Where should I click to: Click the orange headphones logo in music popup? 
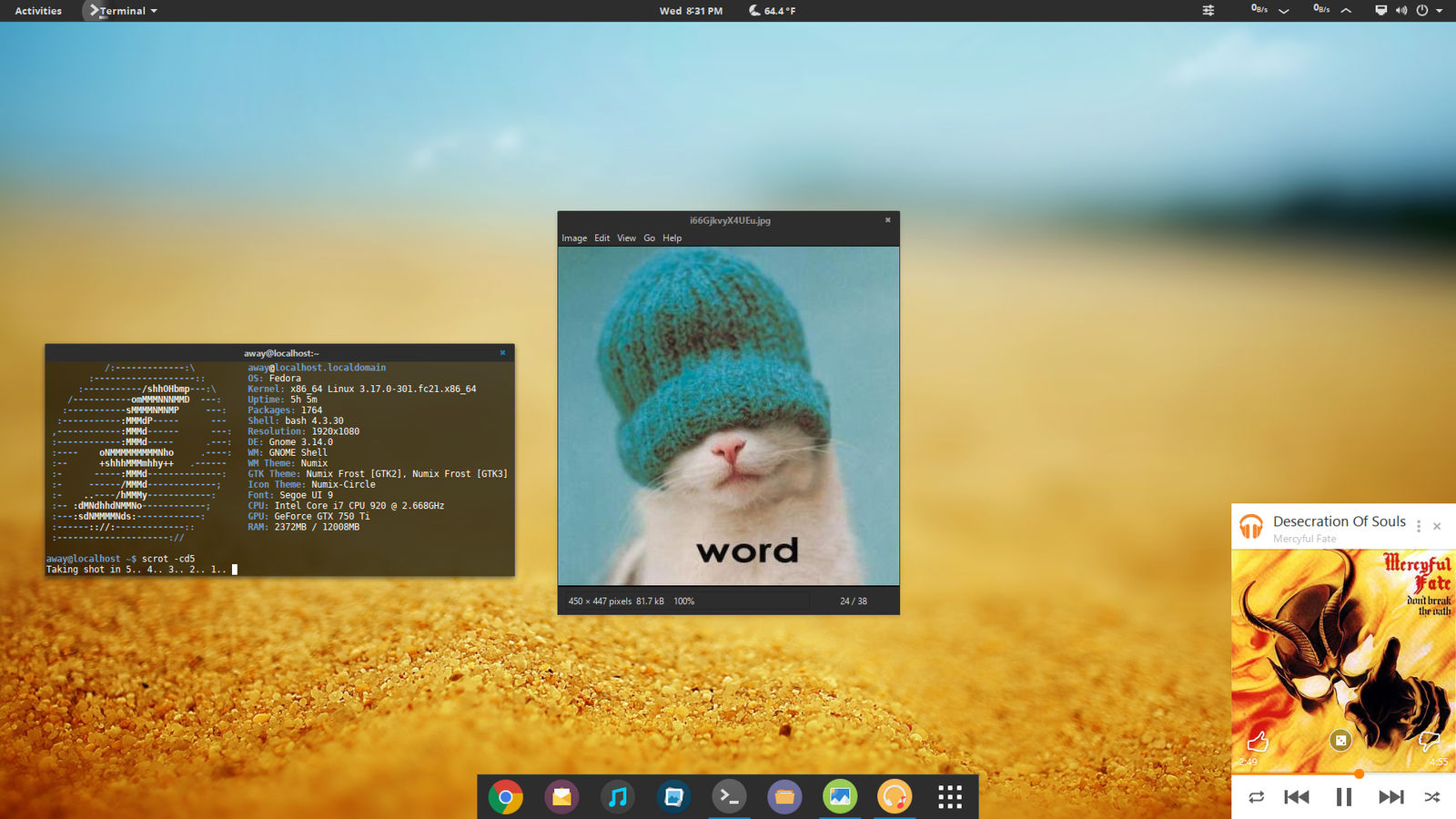coord(1251,526)
